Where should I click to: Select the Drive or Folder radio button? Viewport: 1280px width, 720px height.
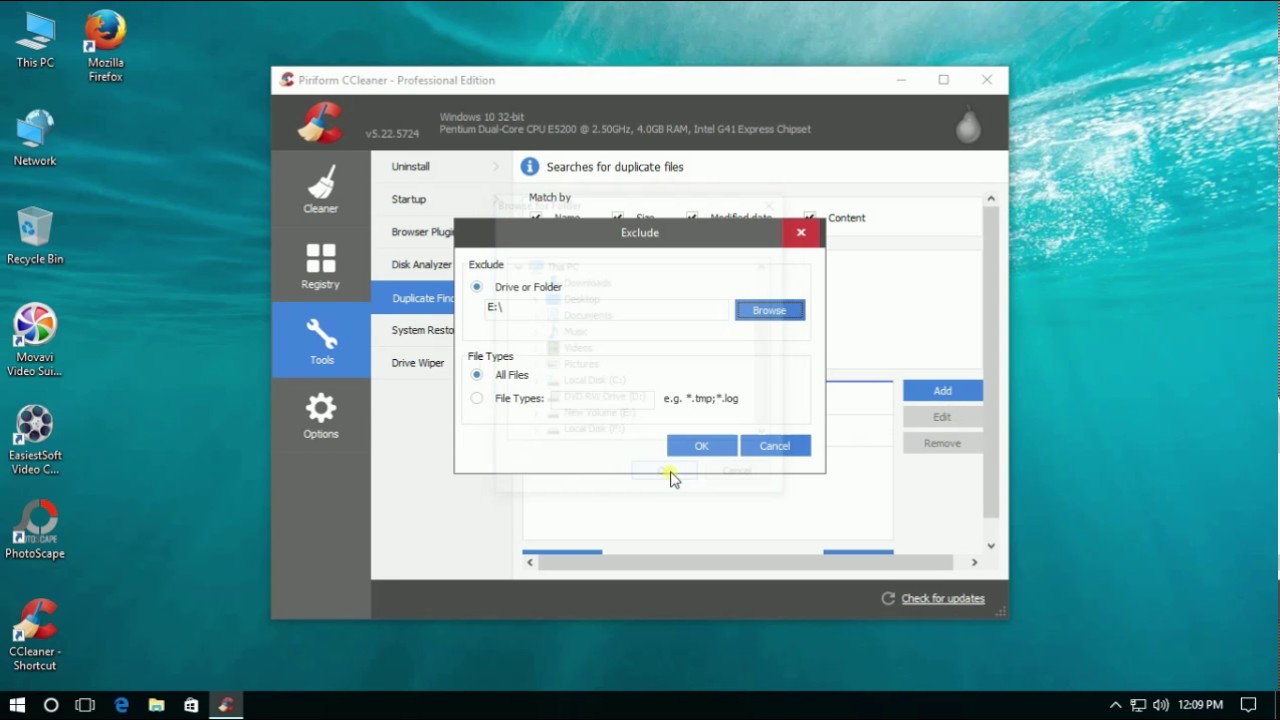[477, 287]
